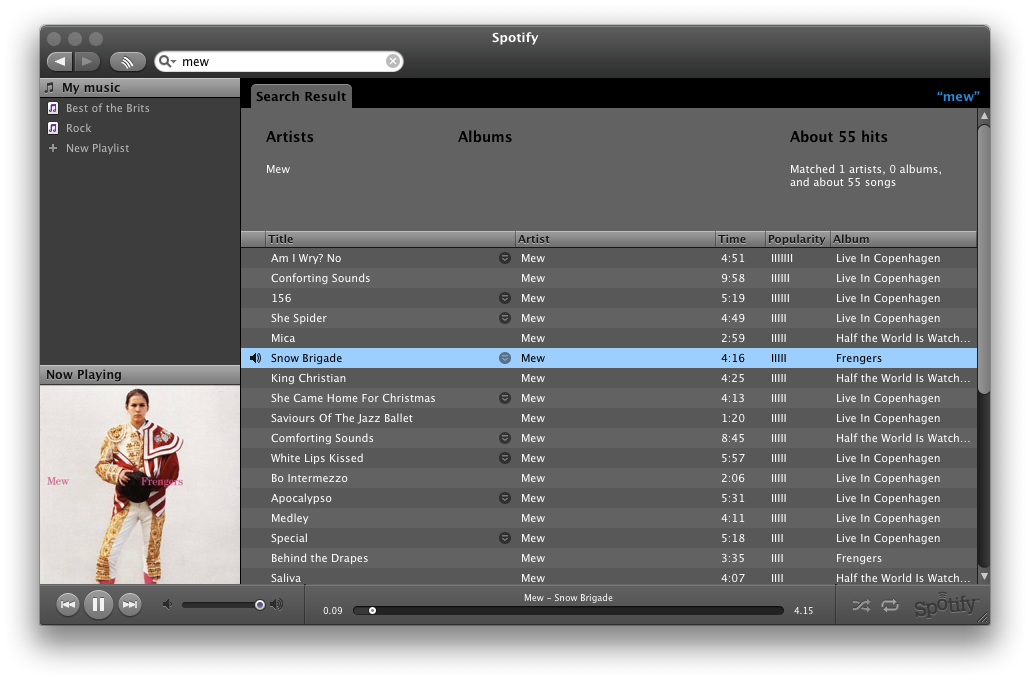Click the radio broadcast icon next to navigation arrows

point(127,61)
